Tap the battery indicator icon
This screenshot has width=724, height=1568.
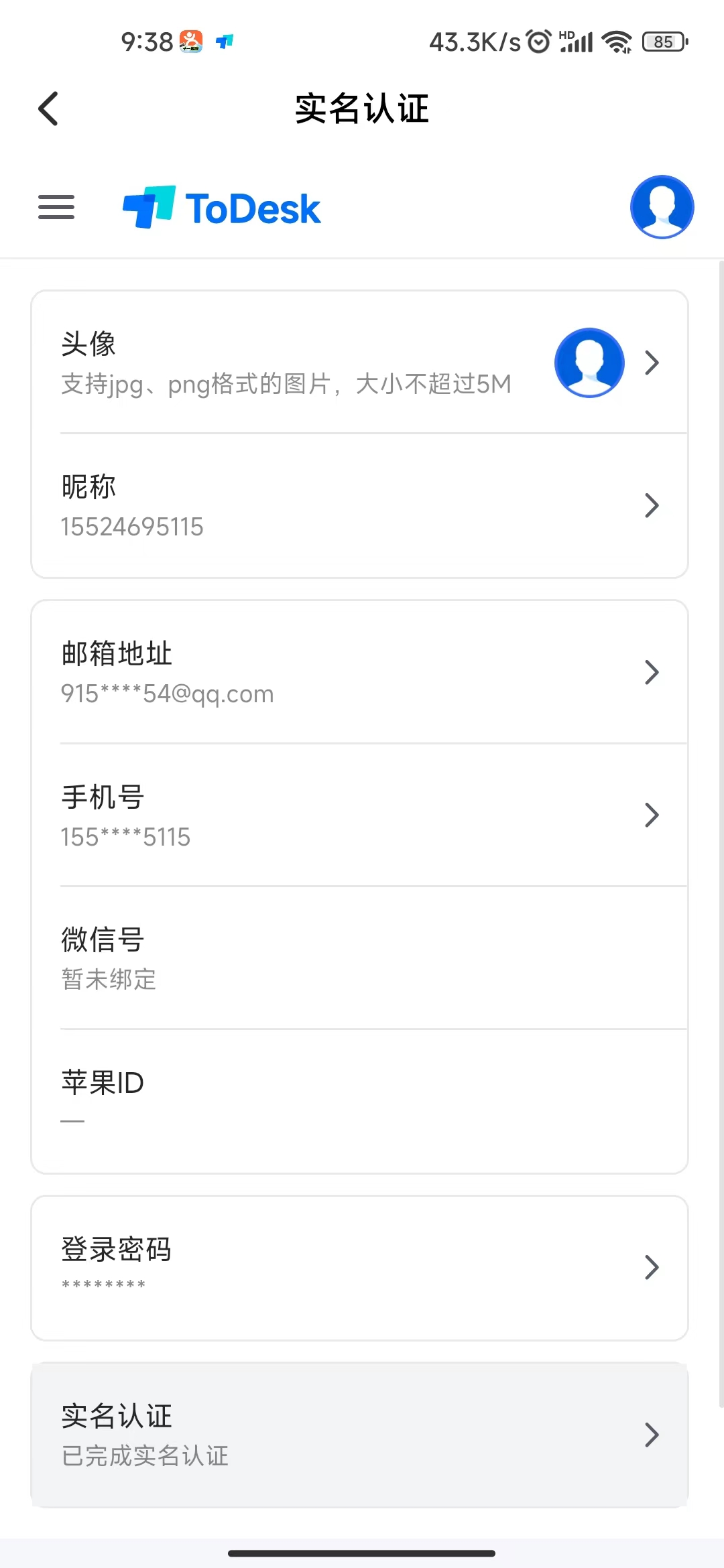coord(665,42)
